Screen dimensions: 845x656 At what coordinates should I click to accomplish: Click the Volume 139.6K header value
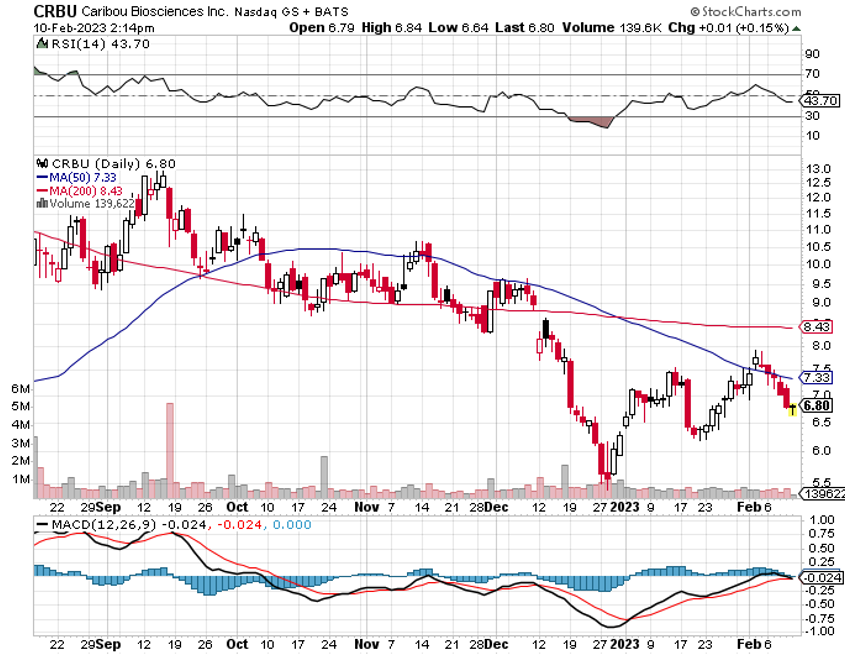click(x=612, y=27)
